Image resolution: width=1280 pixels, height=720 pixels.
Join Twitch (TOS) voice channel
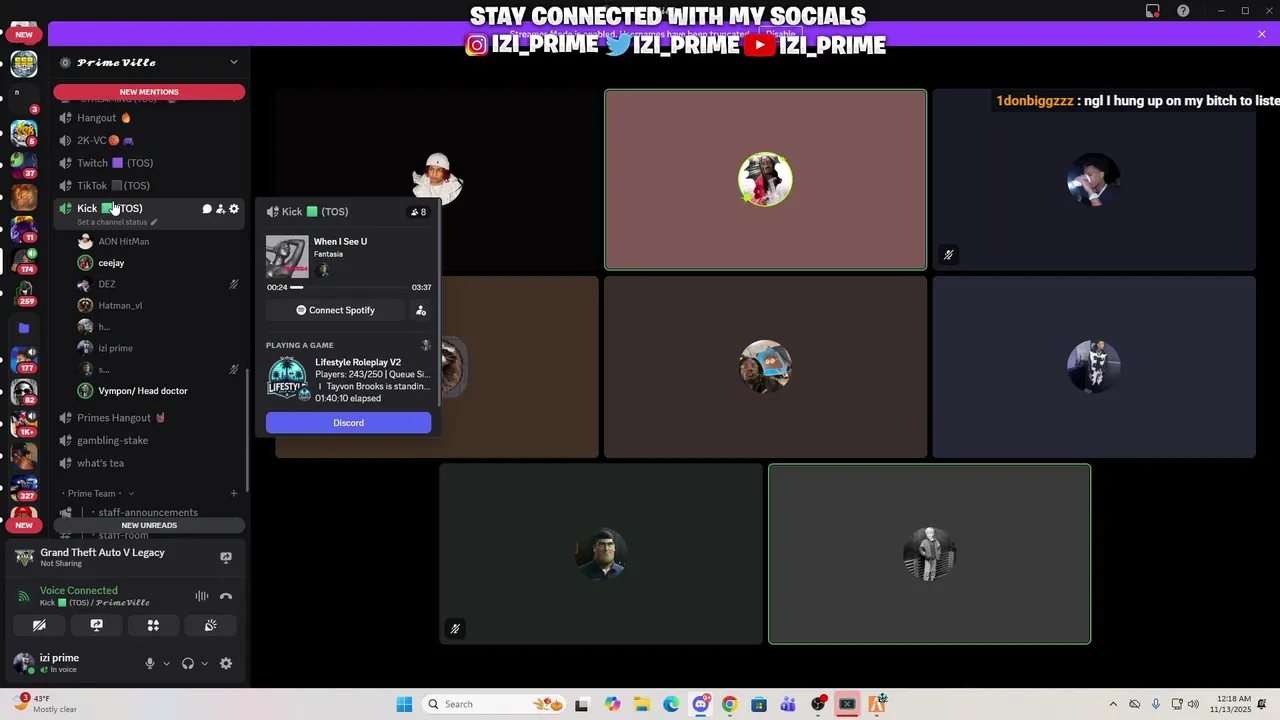148,163
